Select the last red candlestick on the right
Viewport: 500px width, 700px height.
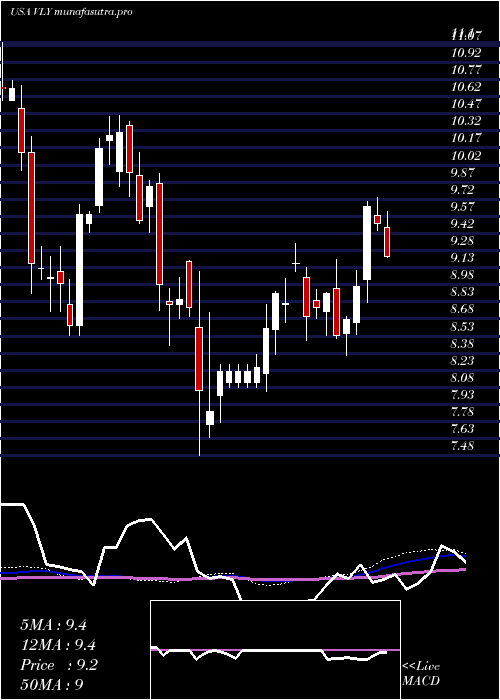click(387, 242)
